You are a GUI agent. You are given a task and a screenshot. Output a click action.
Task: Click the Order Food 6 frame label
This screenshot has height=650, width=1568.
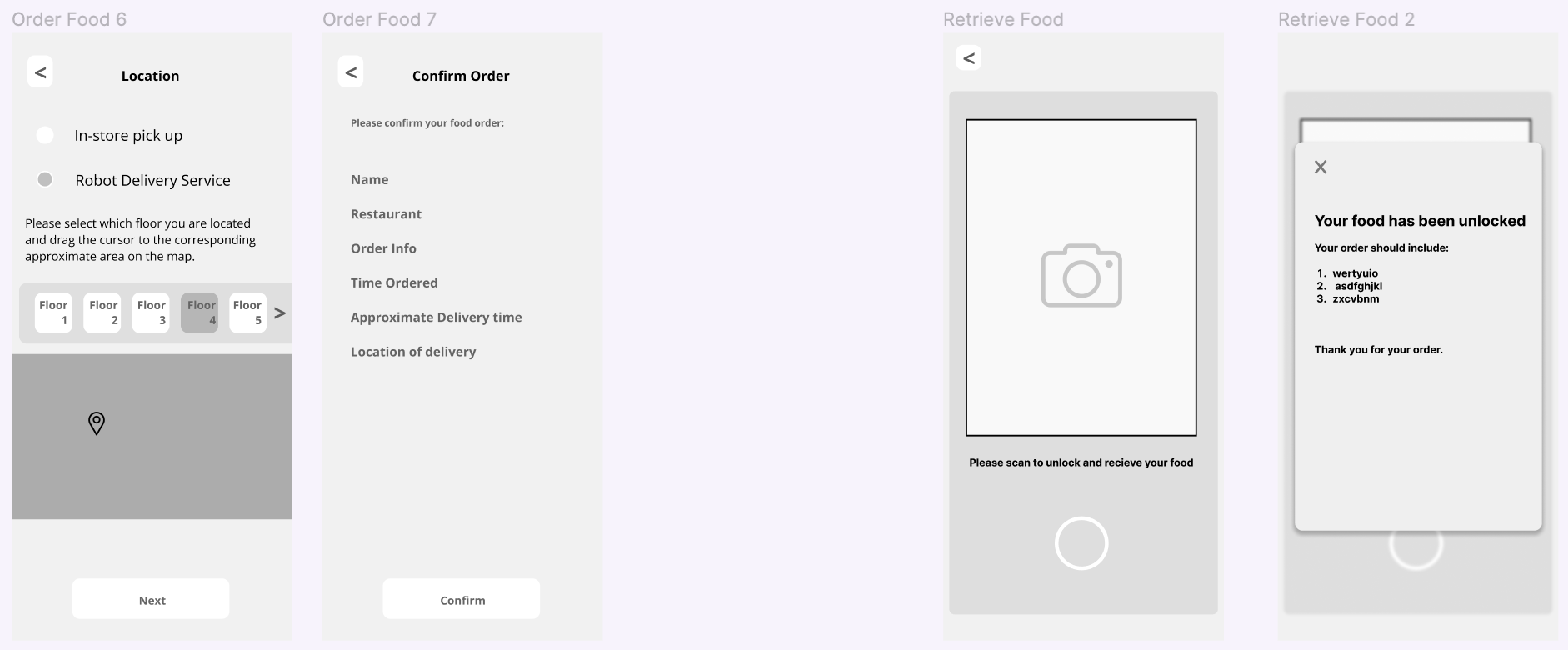[69, 19]
